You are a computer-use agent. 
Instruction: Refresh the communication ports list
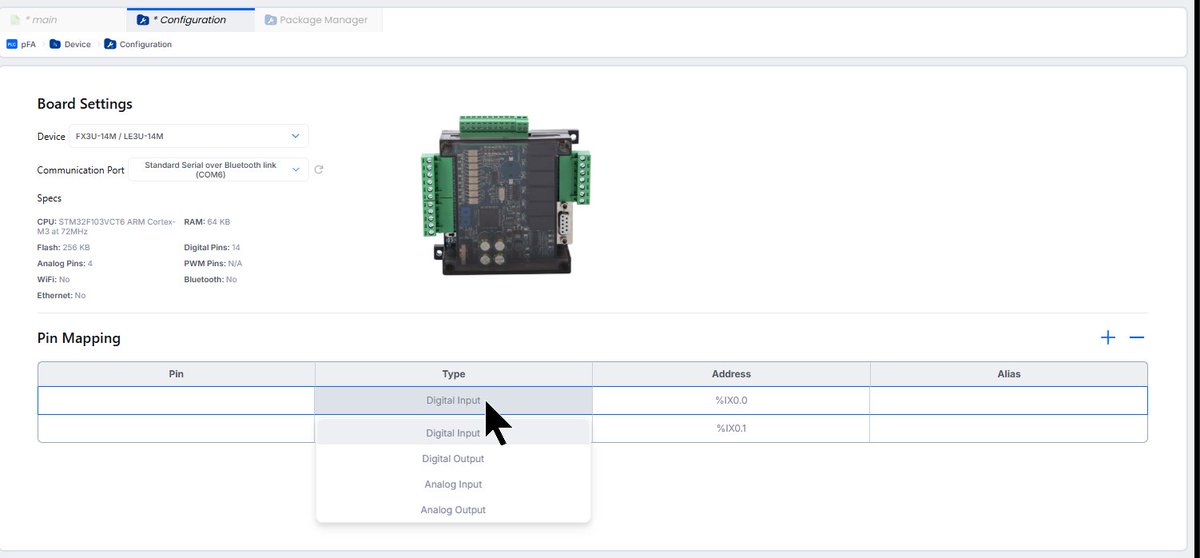[x=319, y=169]
